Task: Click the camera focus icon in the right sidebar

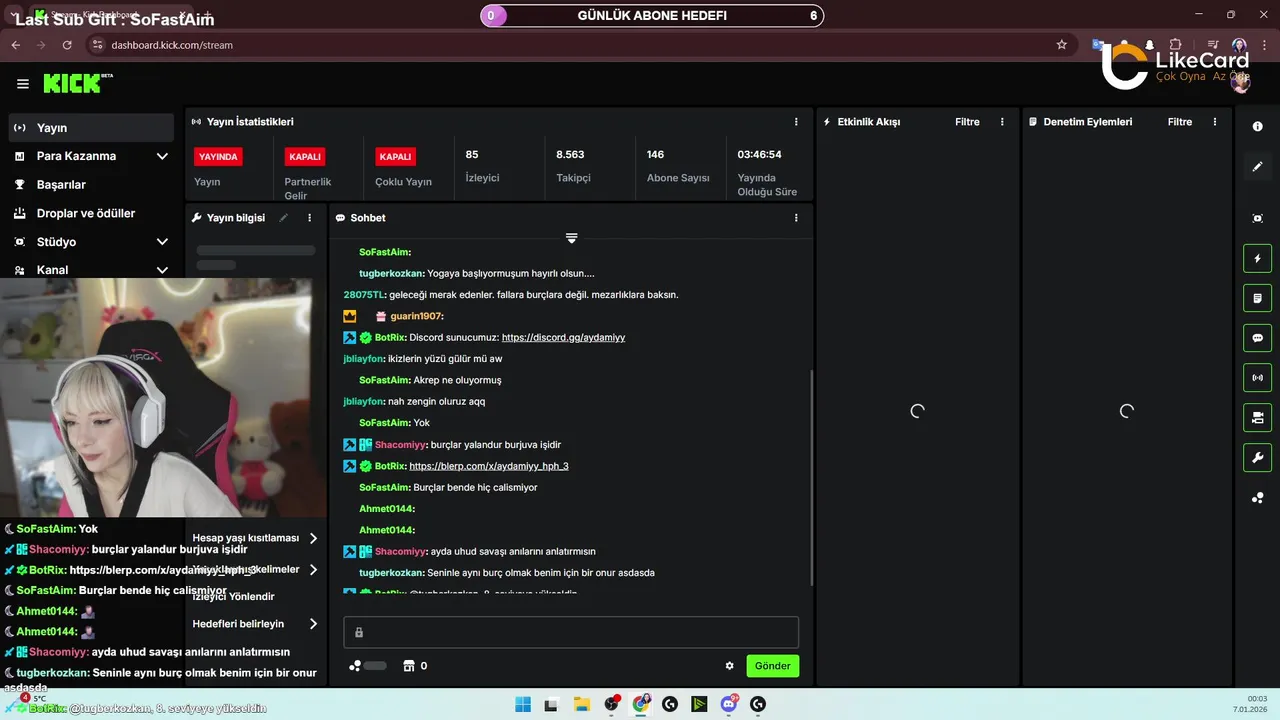Action: click(x=1257, y=218)
